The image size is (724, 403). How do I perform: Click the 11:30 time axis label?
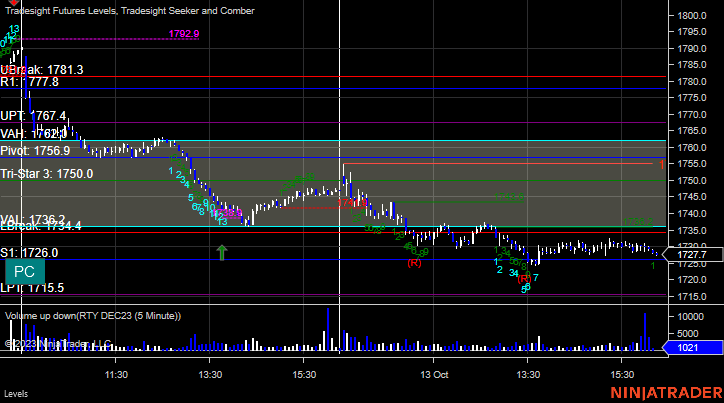116,374
